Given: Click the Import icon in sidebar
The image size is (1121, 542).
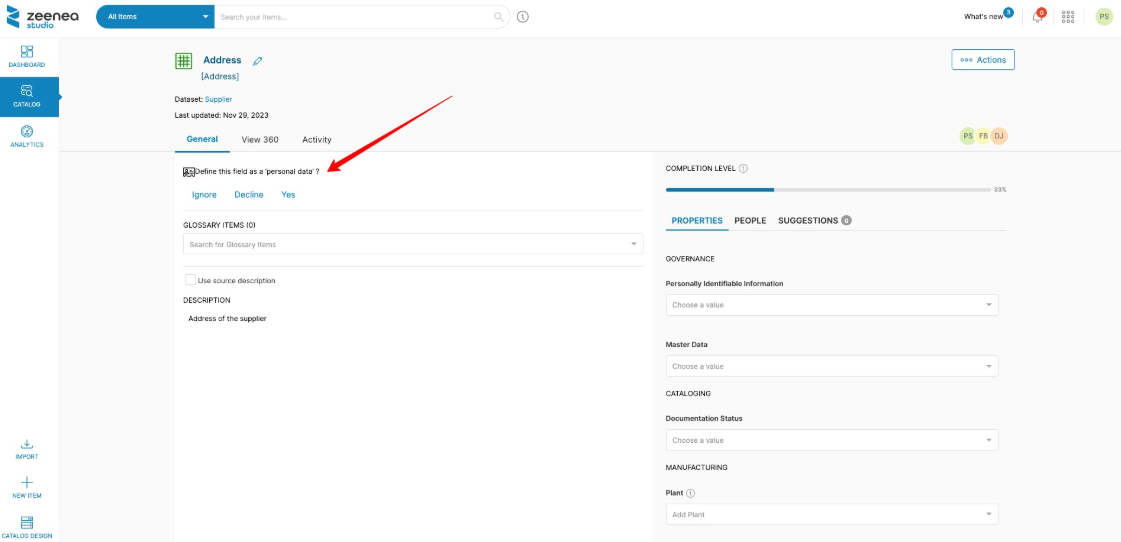Looking at the screenshot, I should pos(27,448).
